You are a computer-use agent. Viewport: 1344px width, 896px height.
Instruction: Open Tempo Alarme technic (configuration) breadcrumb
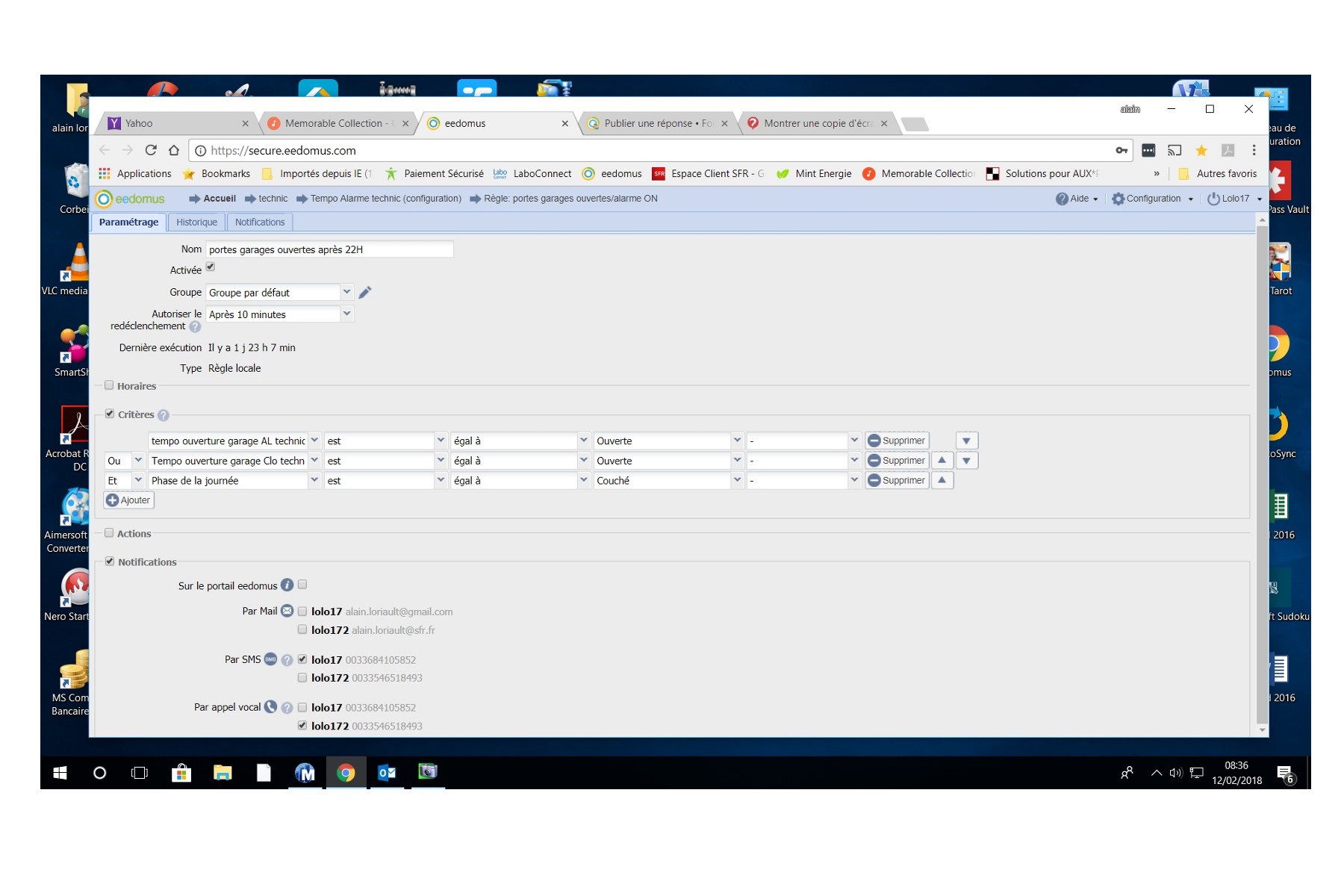pyautogui.click(x=385, y=199)
